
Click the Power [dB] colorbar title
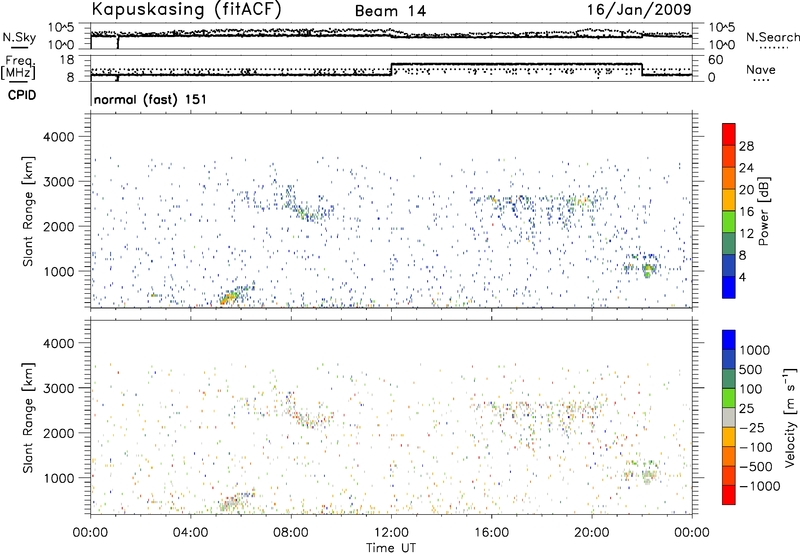tap(763, 211)
